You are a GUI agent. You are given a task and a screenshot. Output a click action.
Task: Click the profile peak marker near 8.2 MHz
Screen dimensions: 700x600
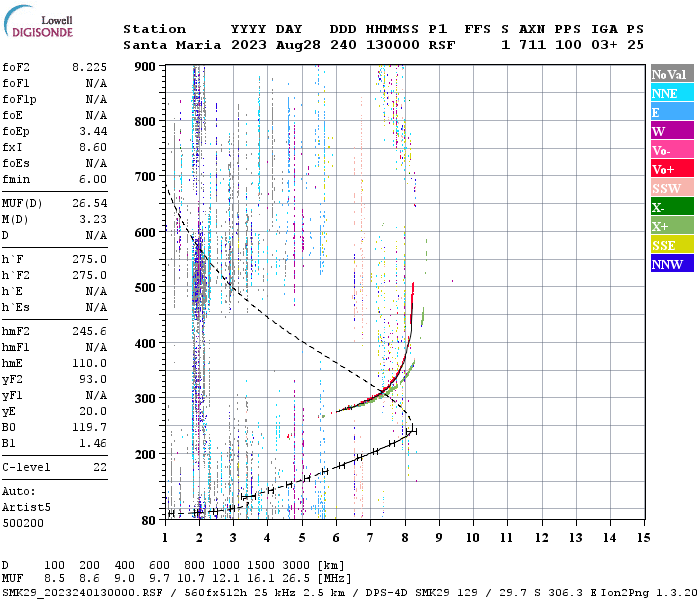pos(412,431)
